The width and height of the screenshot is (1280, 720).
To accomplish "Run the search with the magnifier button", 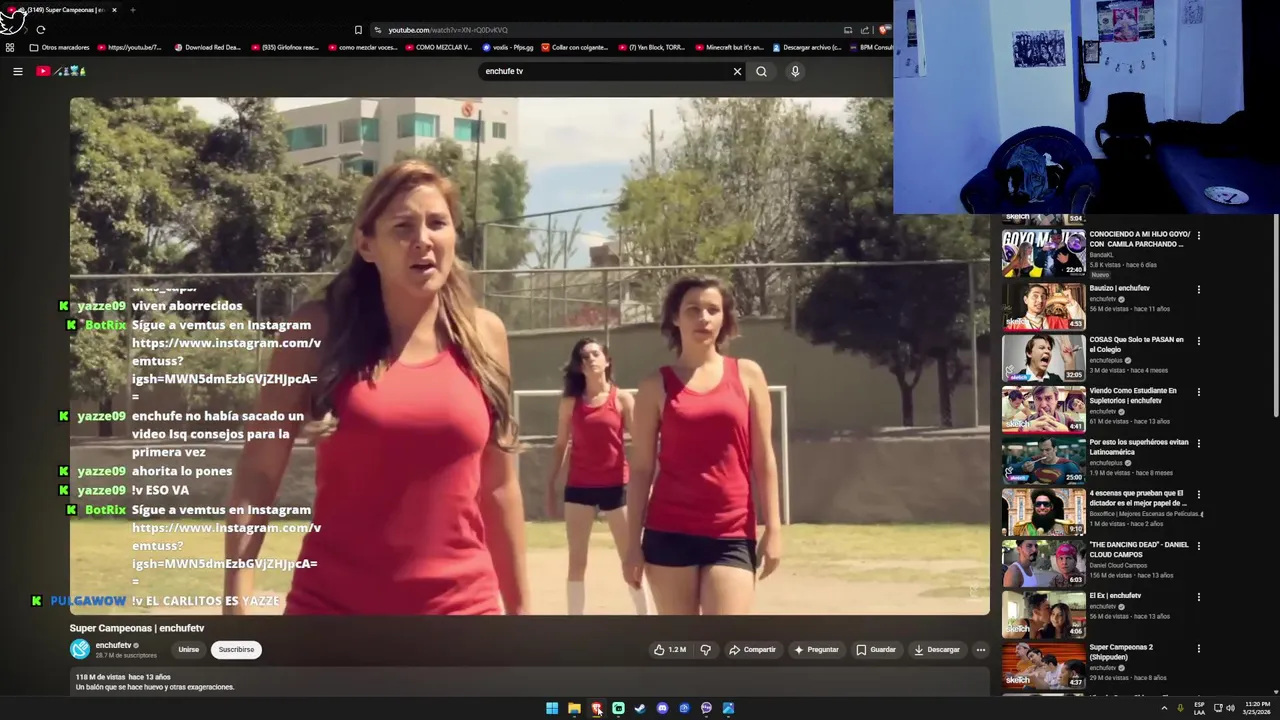I will point(761,71).
